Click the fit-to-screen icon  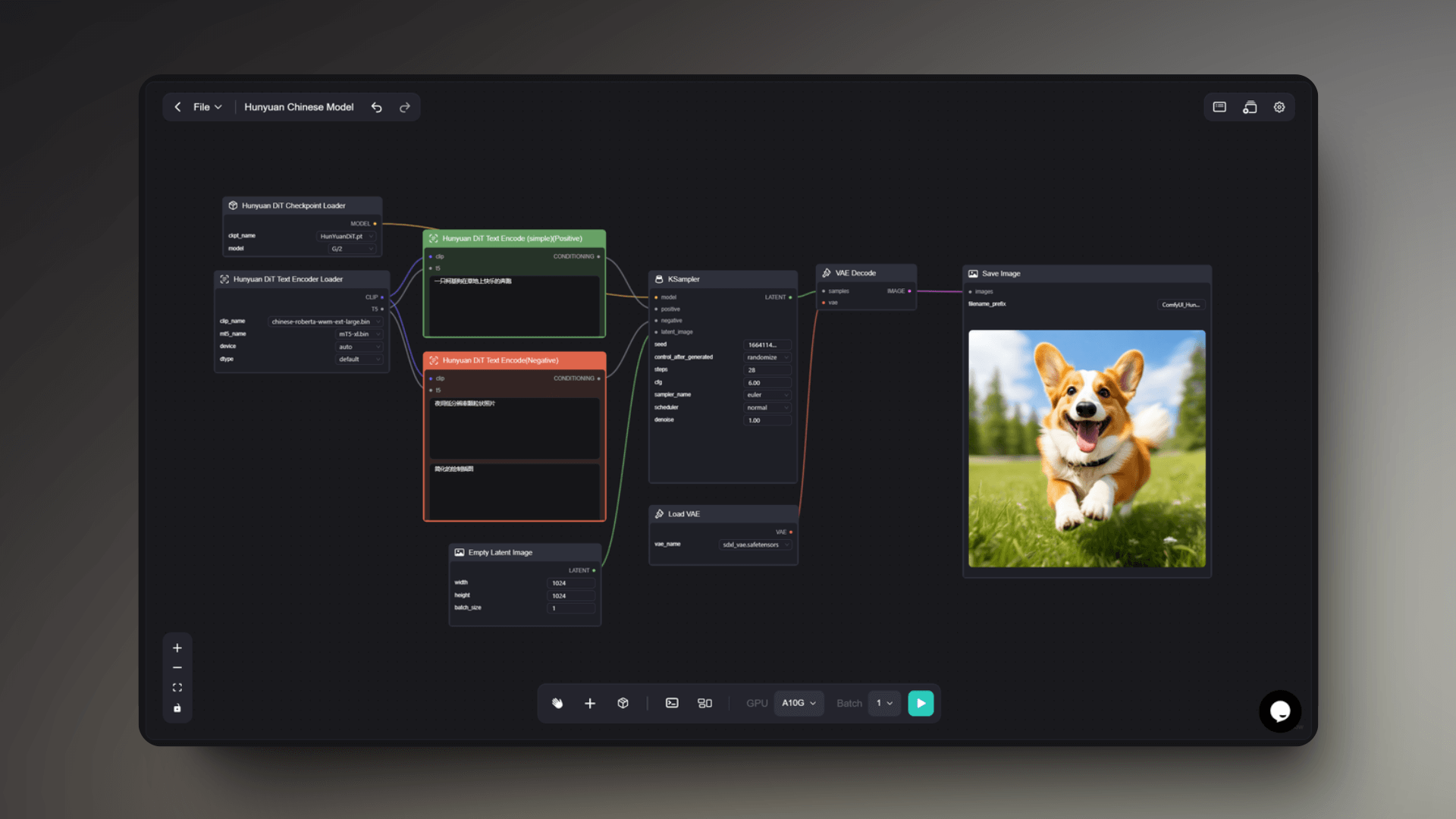point(177,688)
